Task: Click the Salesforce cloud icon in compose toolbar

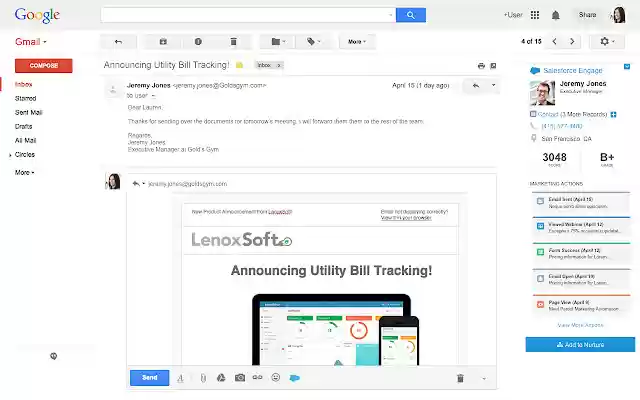Action: (294, 378)
